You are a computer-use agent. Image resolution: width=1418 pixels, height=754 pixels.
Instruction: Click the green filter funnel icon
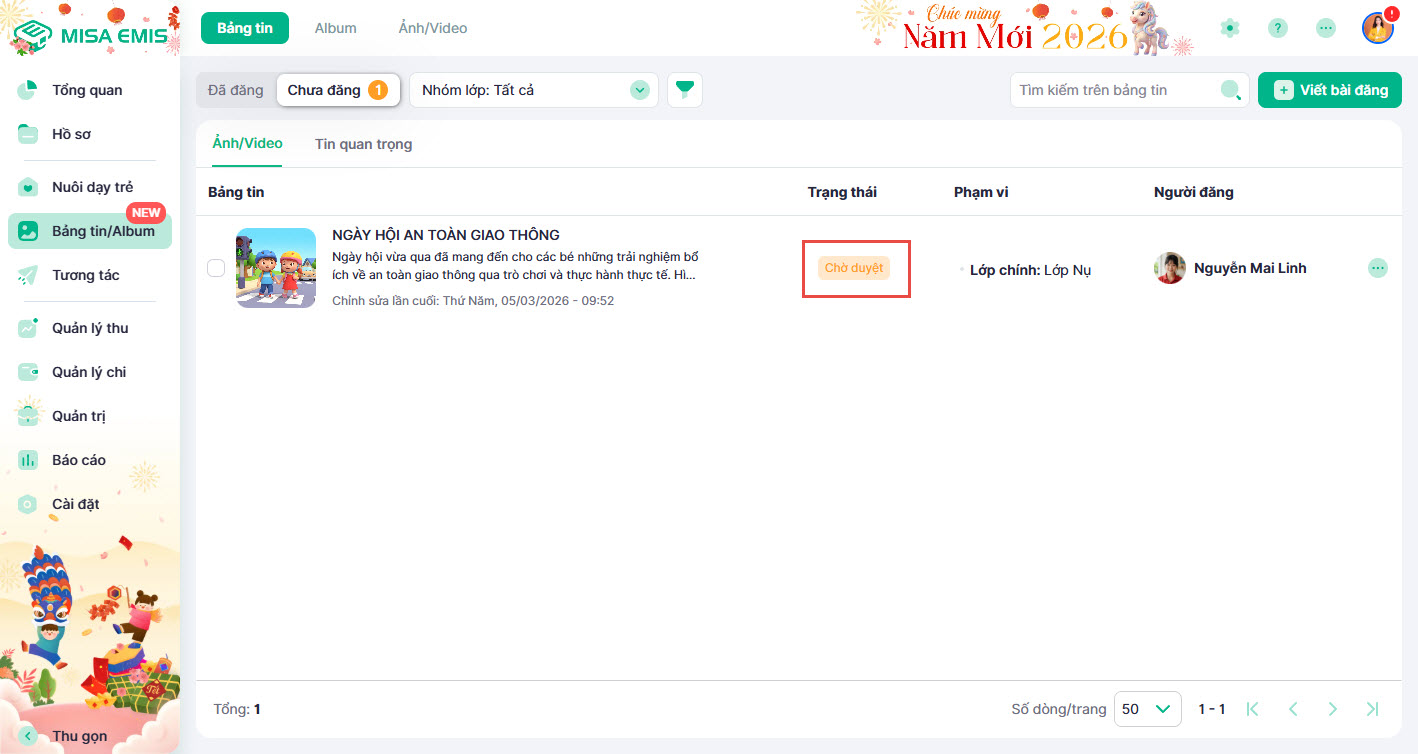click(x=684, y=90)
